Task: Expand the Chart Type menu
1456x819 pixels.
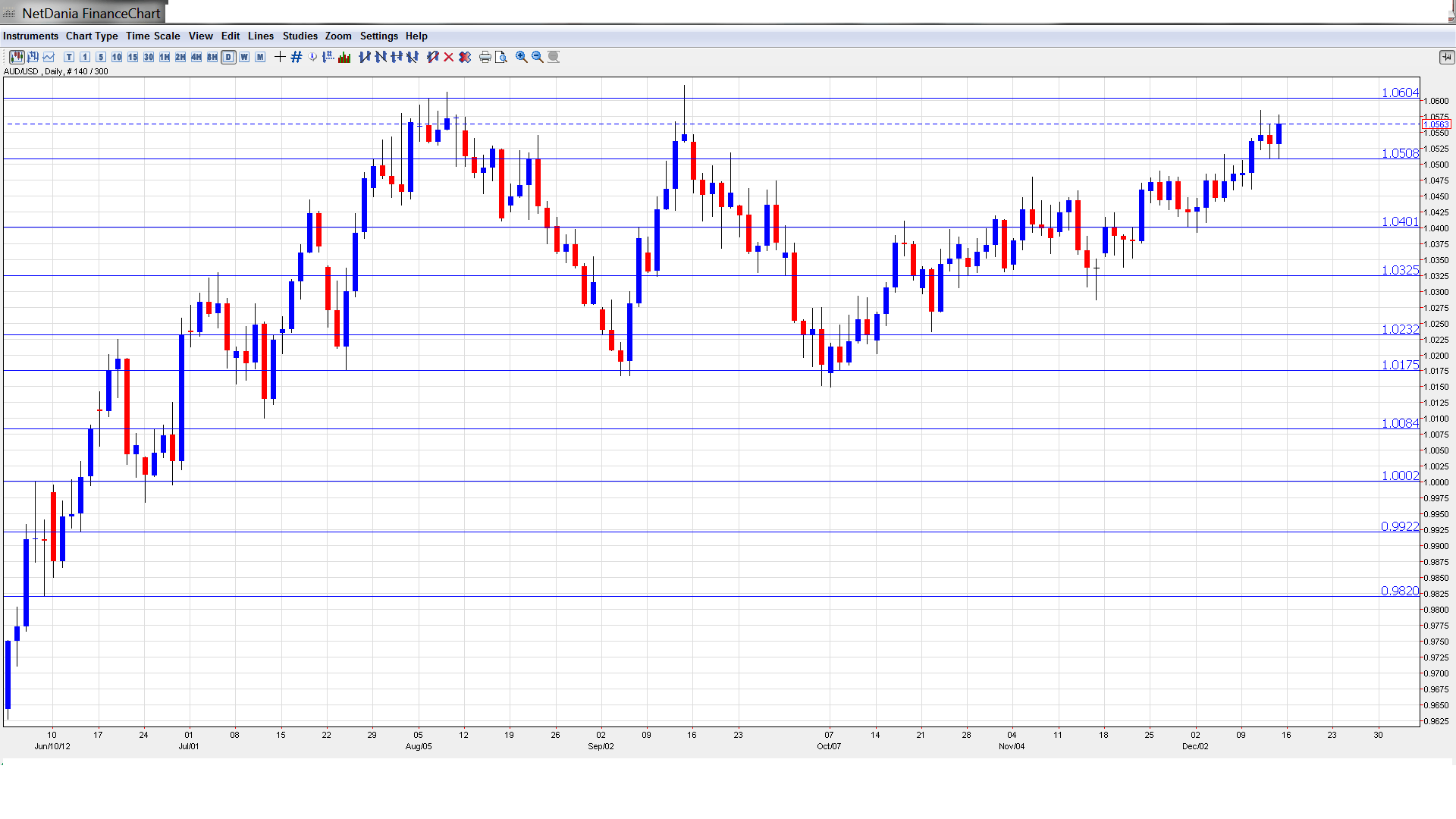Action: 92,36
